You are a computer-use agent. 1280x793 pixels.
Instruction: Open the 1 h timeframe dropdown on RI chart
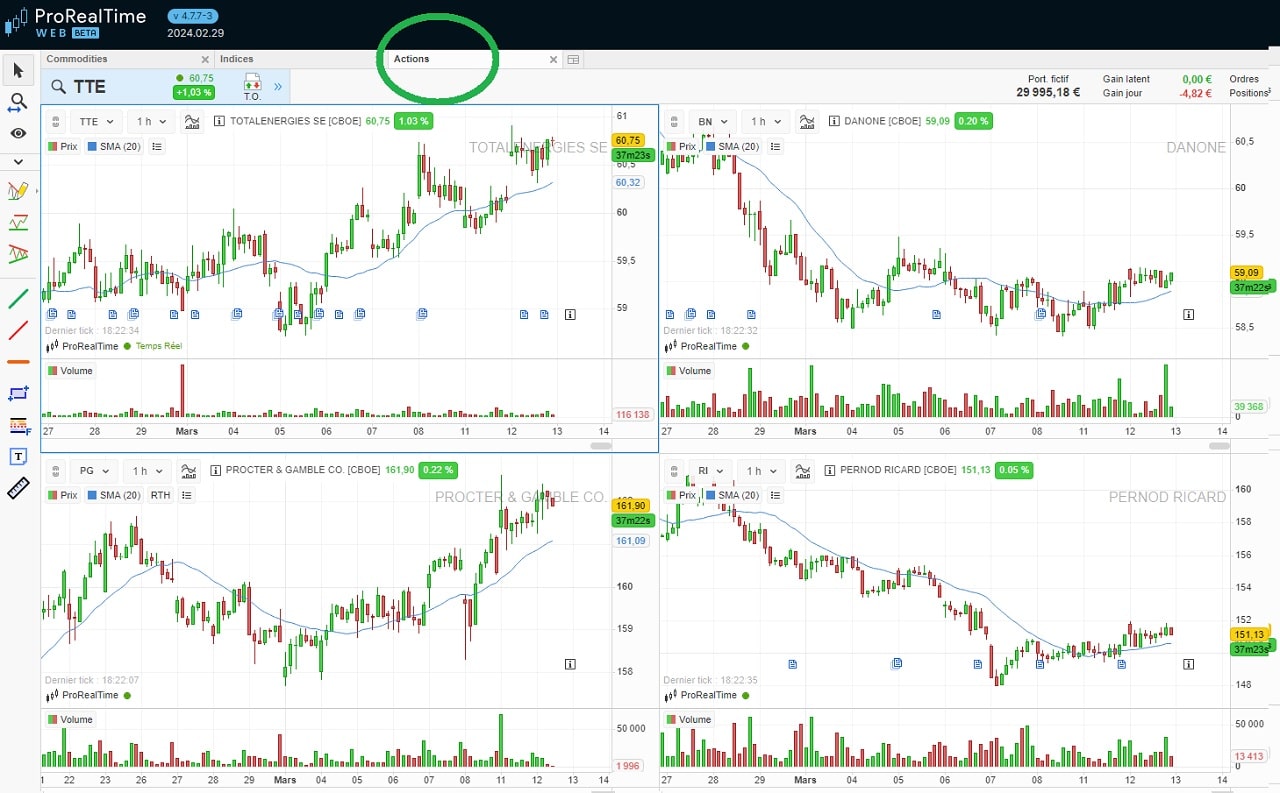click(761, 470)
